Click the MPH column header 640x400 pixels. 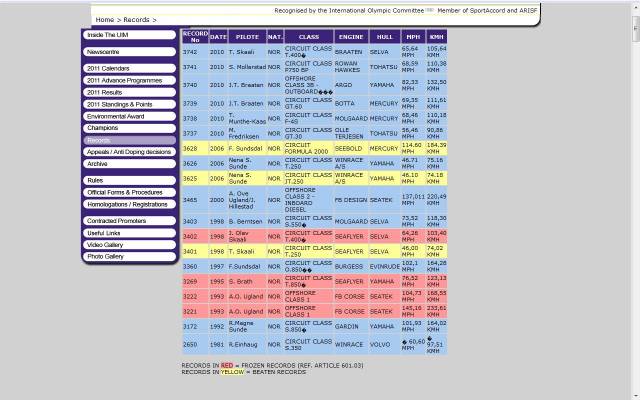413,37
